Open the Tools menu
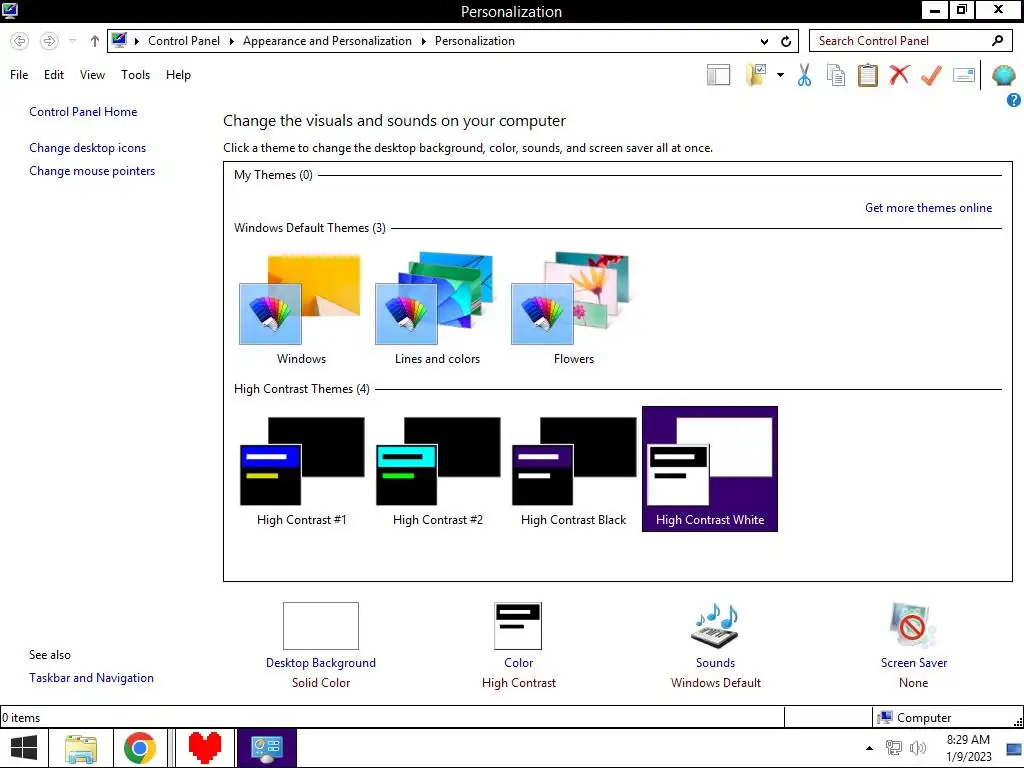Image resolution: width=1024 pixels, height=768 pixels. click(135, 74)
